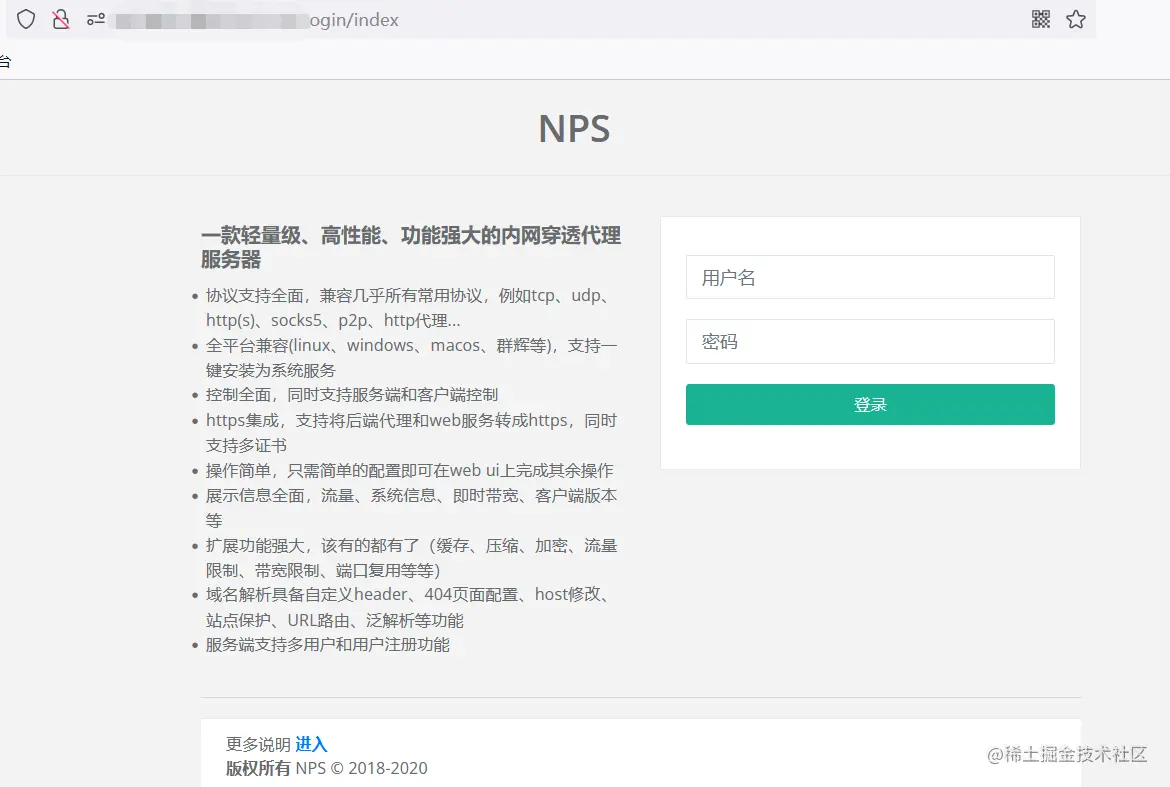Click the bullet 控制全面 server and client control
The image size is (1170, 787).
pos(351,395)
